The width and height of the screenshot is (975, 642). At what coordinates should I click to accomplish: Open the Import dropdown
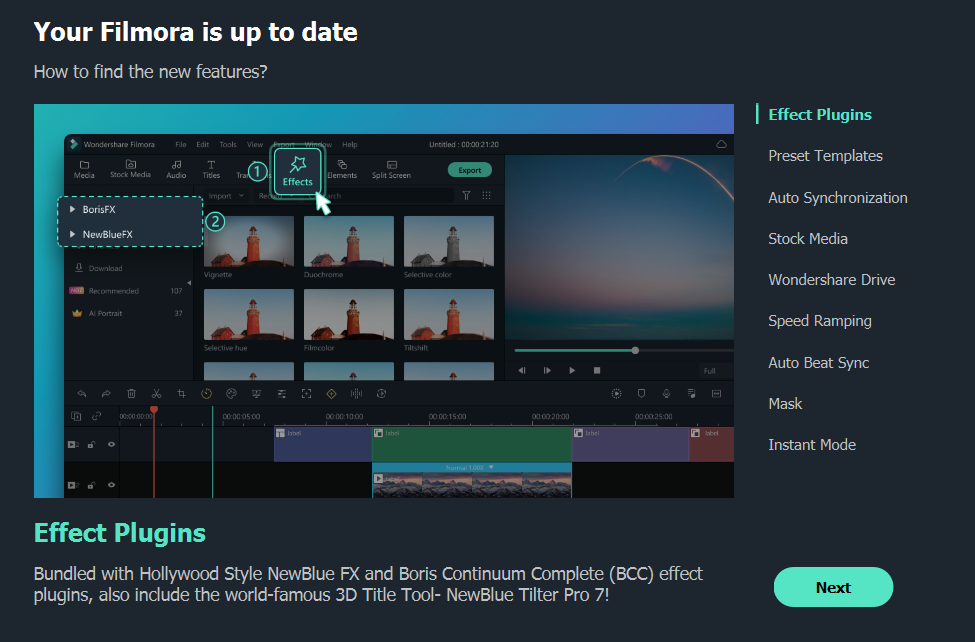pyautogui.click(x=226, y=195)
